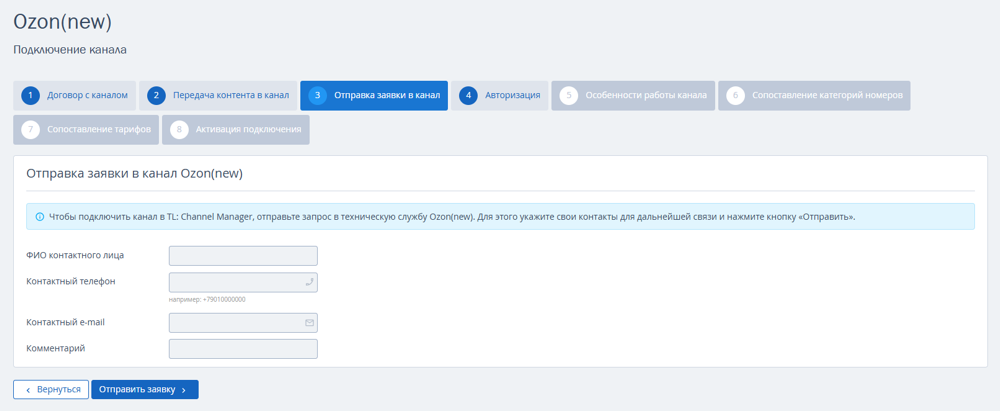Image resolution: width=1000 pixels, height=411 pixels.
Task: Click the Вернуться button
Action: click(x=51, y=389)
